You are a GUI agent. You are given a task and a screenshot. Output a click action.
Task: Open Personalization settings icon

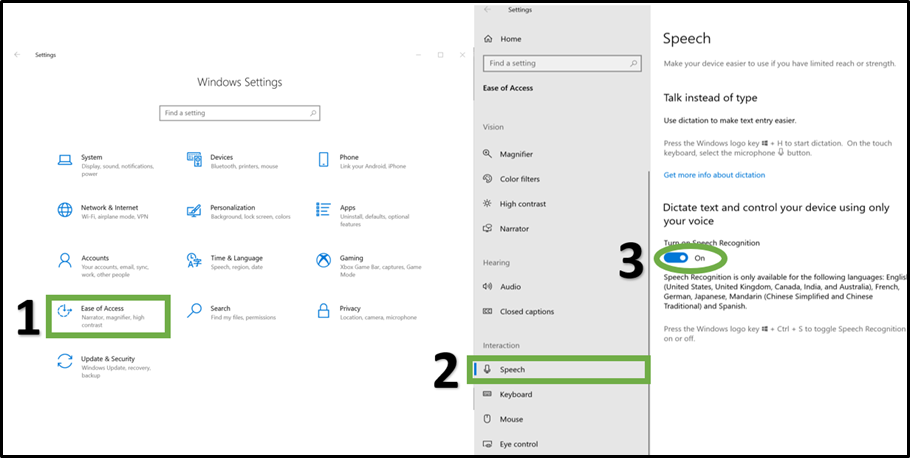tap(194, 211)
